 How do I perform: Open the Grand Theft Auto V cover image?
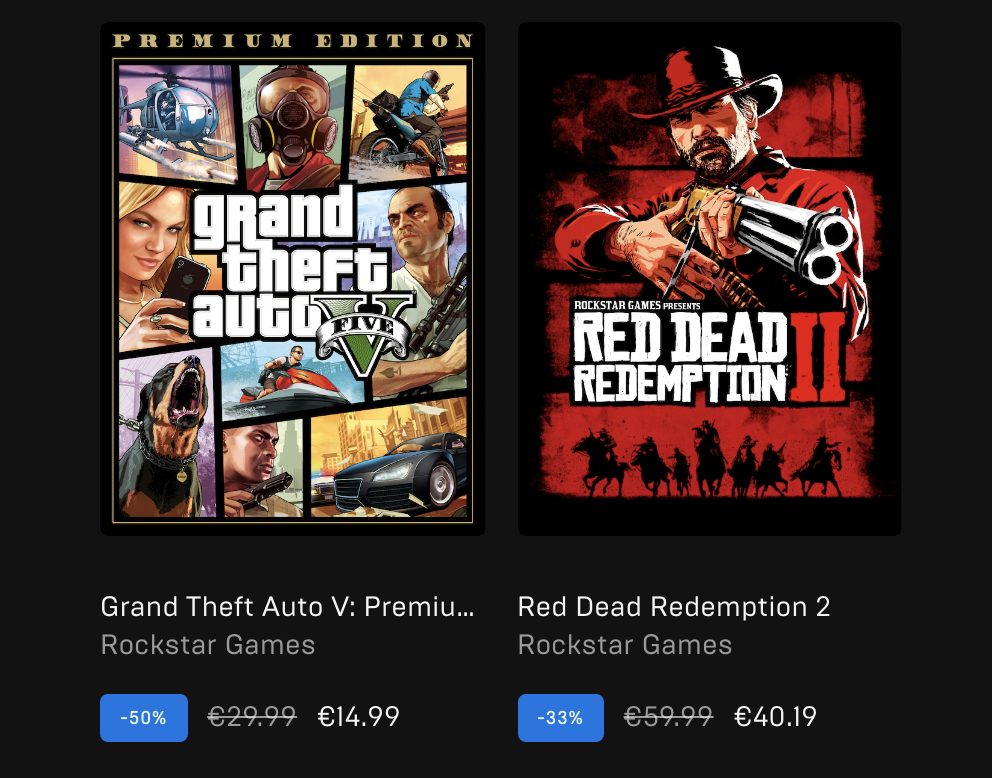pyautogui.click(x=292, y=279)
